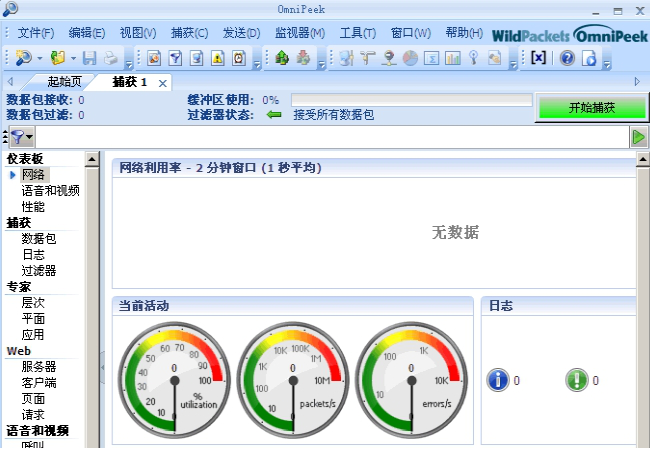Image resolution: width=650 pixels, height=465 pixels.
Task: Select 网络 in the dashboard sidebar
Action: click(x=33, y=174)
